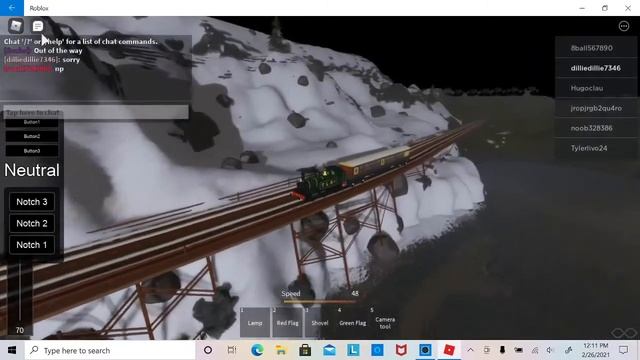Click the battery icon in system tray

coord(518,350)
